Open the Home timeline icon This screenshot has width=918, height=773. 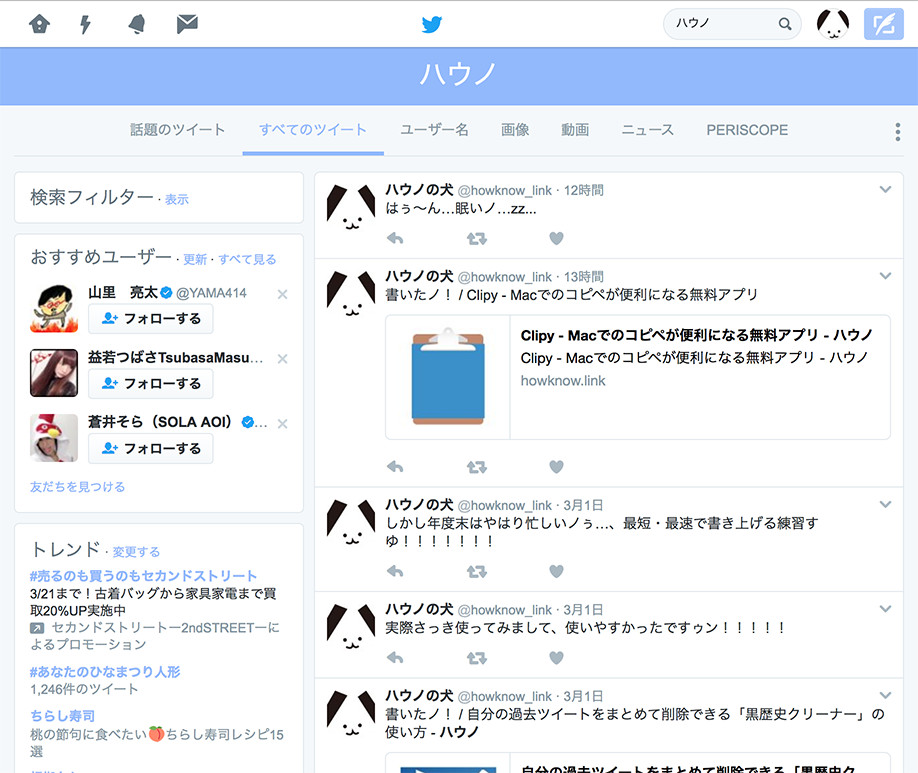coord(40,24)
